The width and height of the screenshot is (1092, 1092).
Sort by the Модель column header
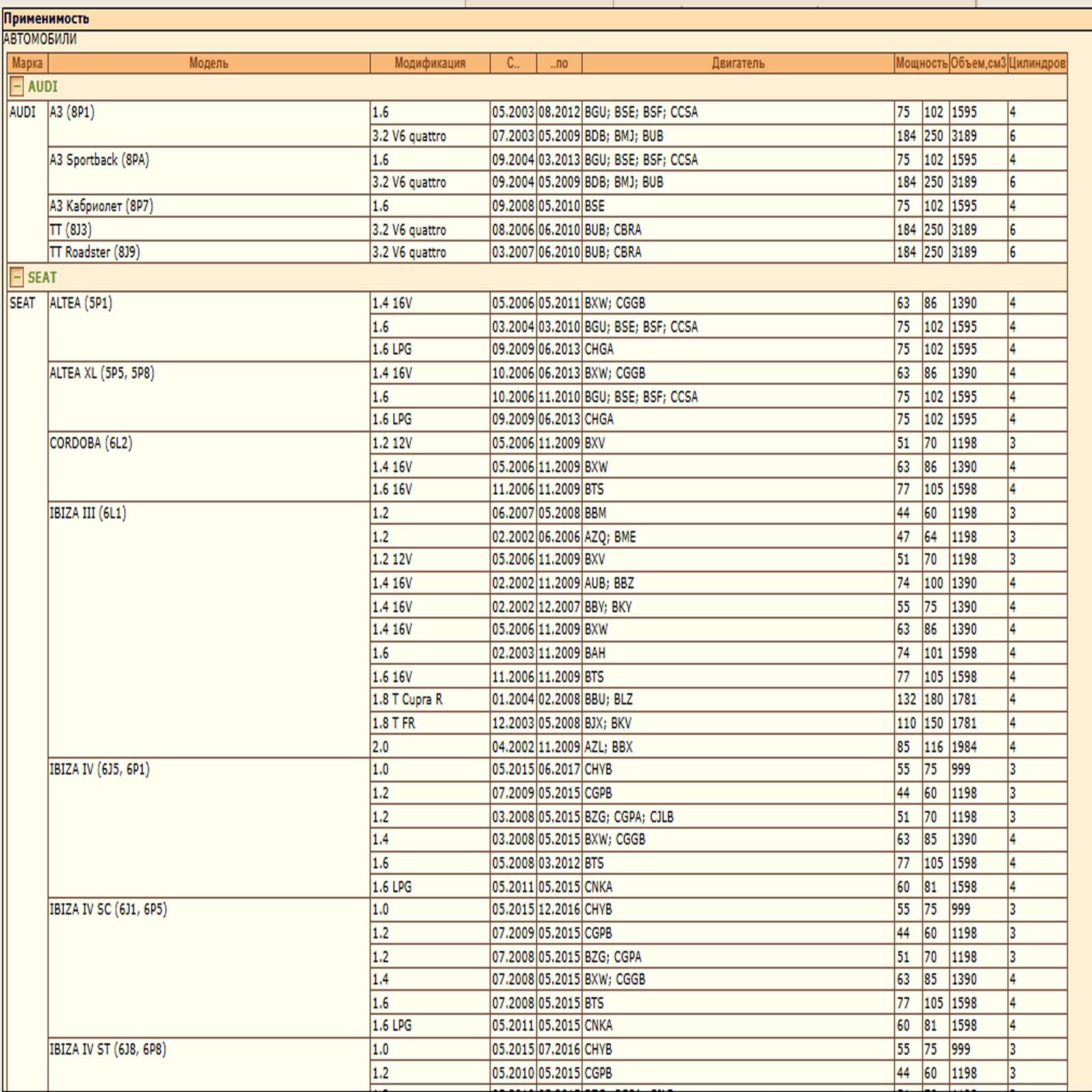pos(208,63)
